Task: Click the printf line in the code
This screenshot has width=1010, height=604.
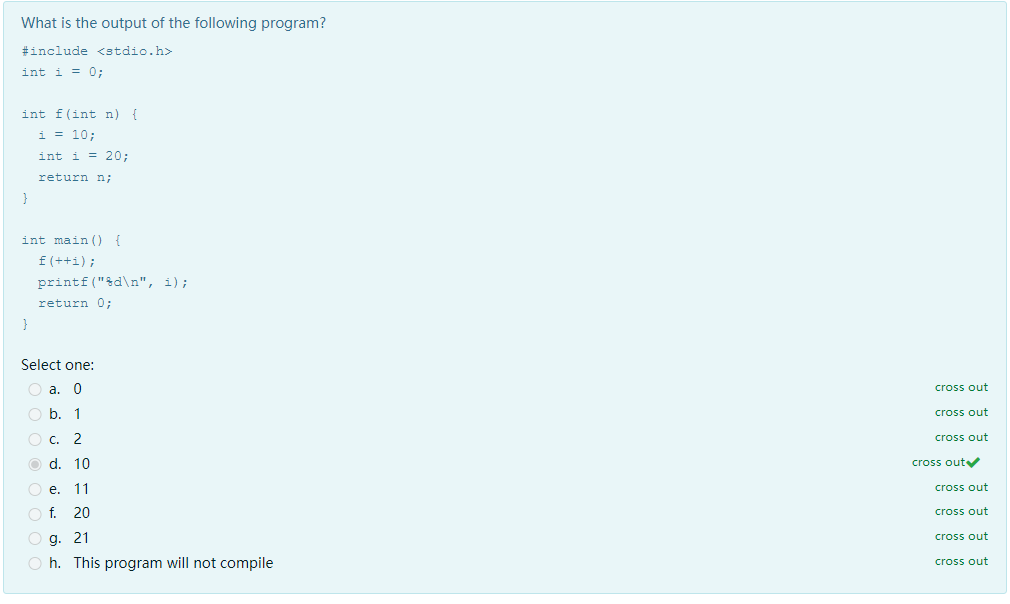Action: (x=113, y=283)
